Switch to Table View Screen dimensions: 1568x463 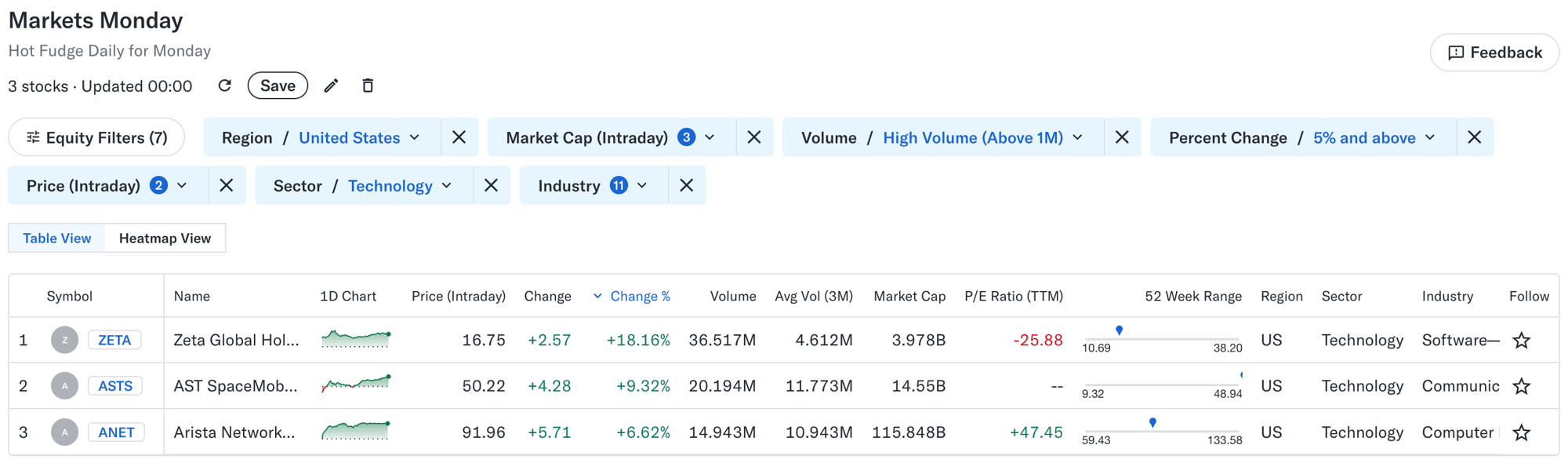click(x=56, y=238)
